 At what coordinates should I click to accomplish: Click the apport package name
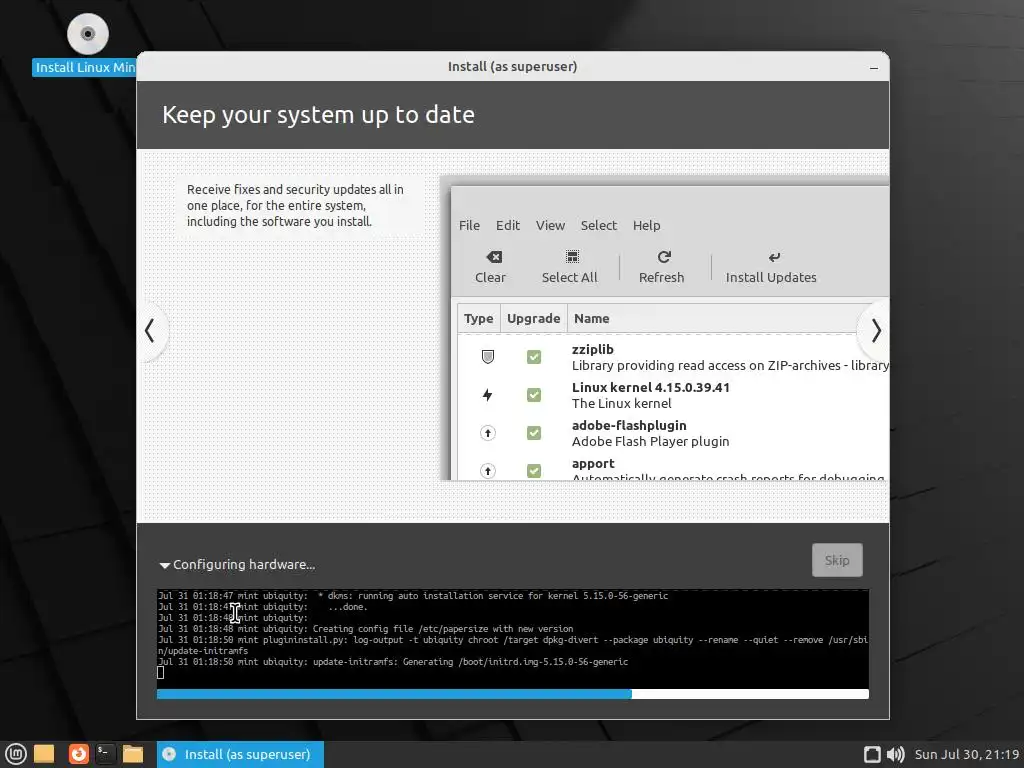coord(593,464)
